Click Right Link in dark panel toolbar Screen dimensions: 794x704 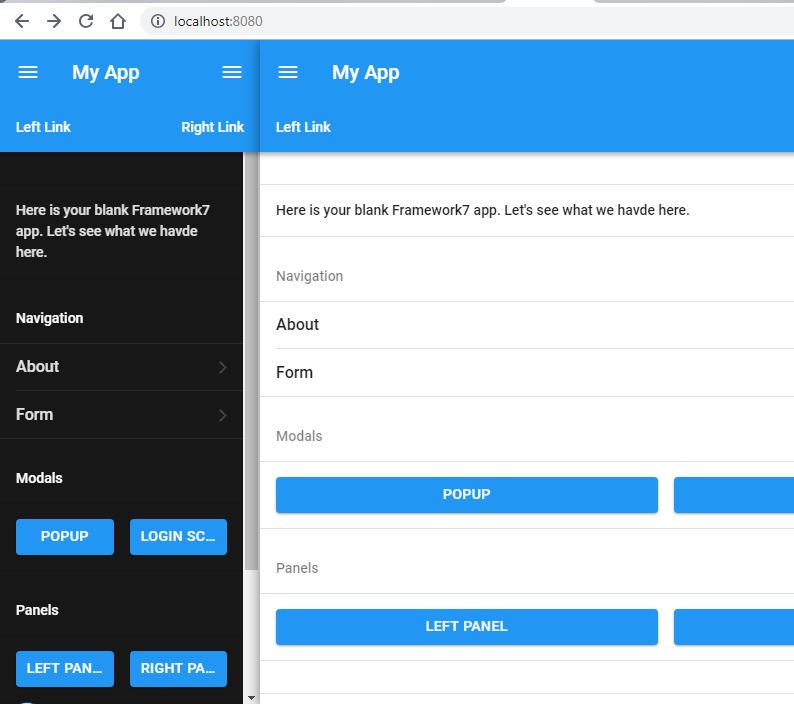pos(213,127)
